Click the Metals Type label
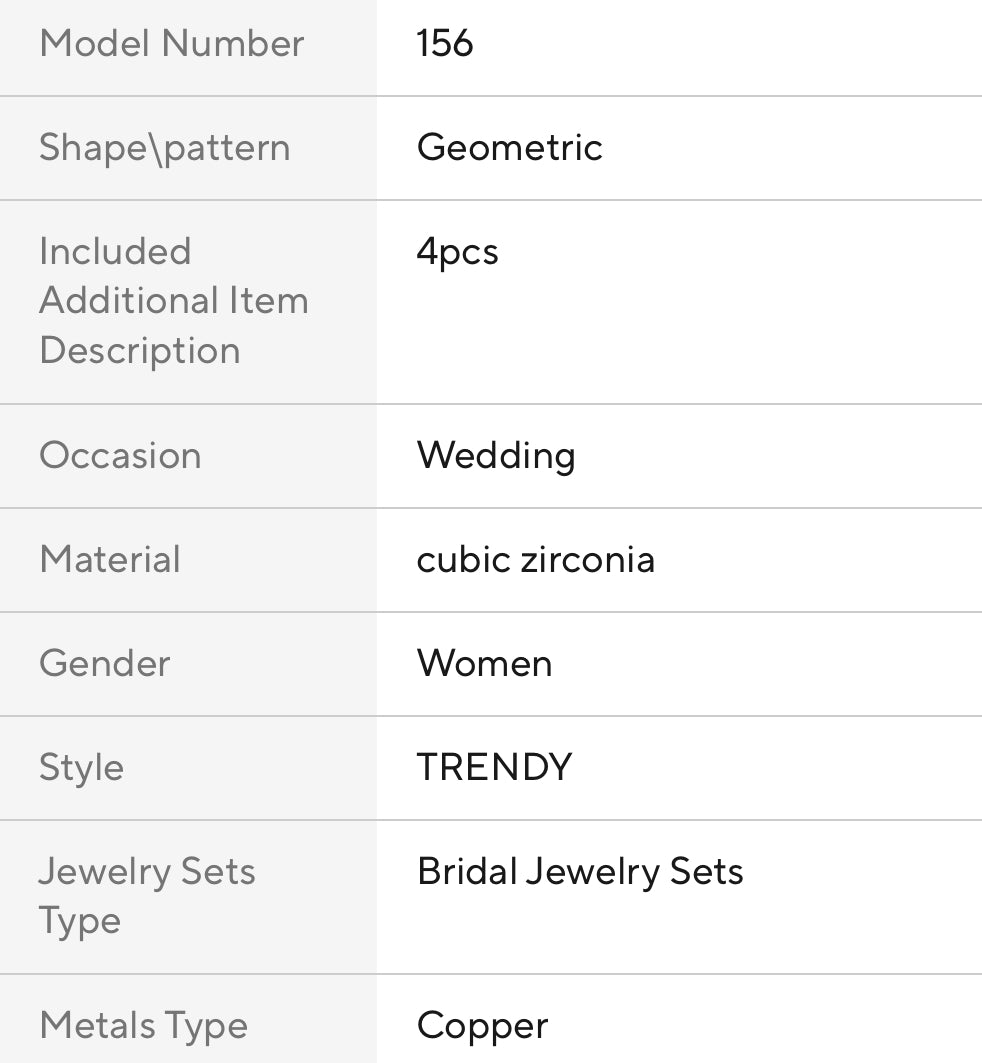Screen dimensions: 982x1063 (x=143, y=1026)
